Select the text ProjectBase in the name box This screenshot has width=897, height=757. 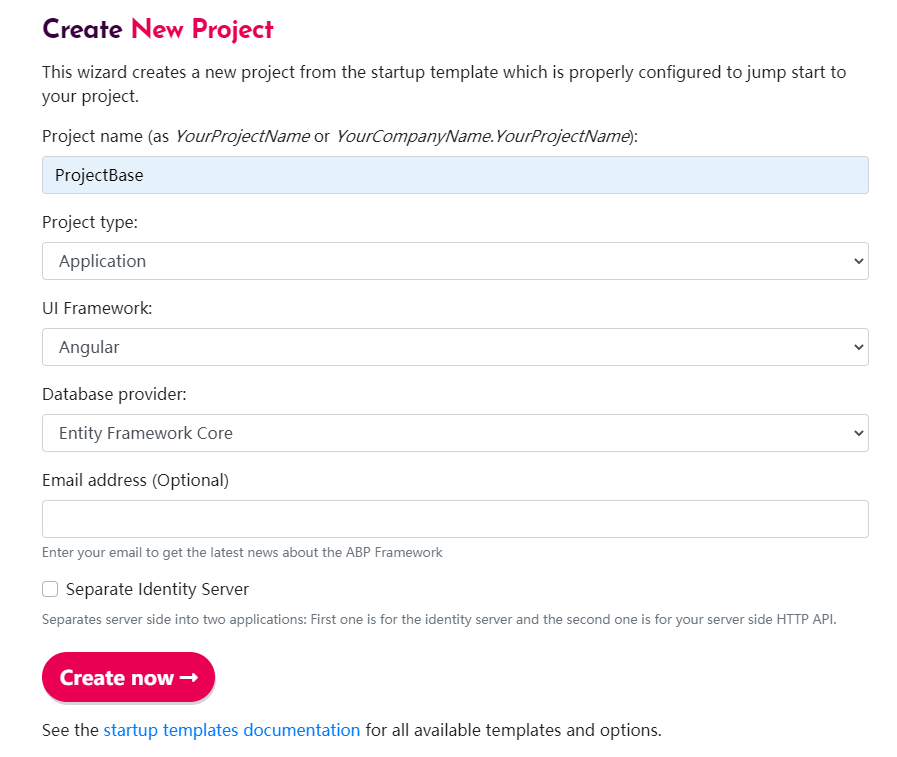click(97, 175)
